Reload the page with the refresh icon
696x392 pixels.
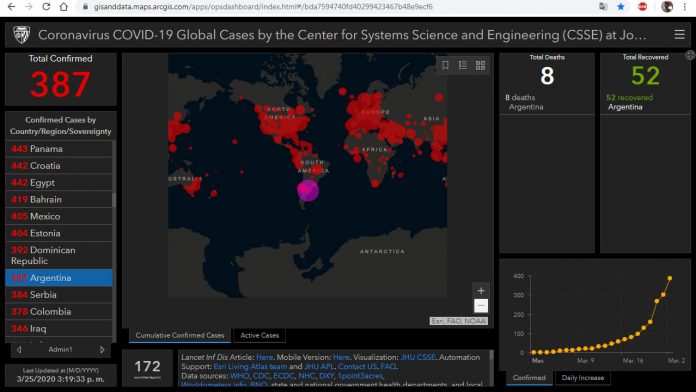(46, 7)
